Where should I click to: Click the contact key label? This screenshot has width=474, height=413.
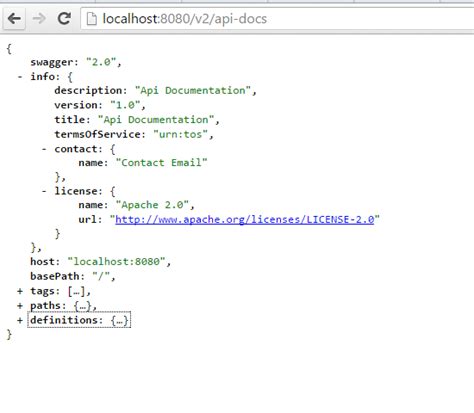[x=76, y=149]
